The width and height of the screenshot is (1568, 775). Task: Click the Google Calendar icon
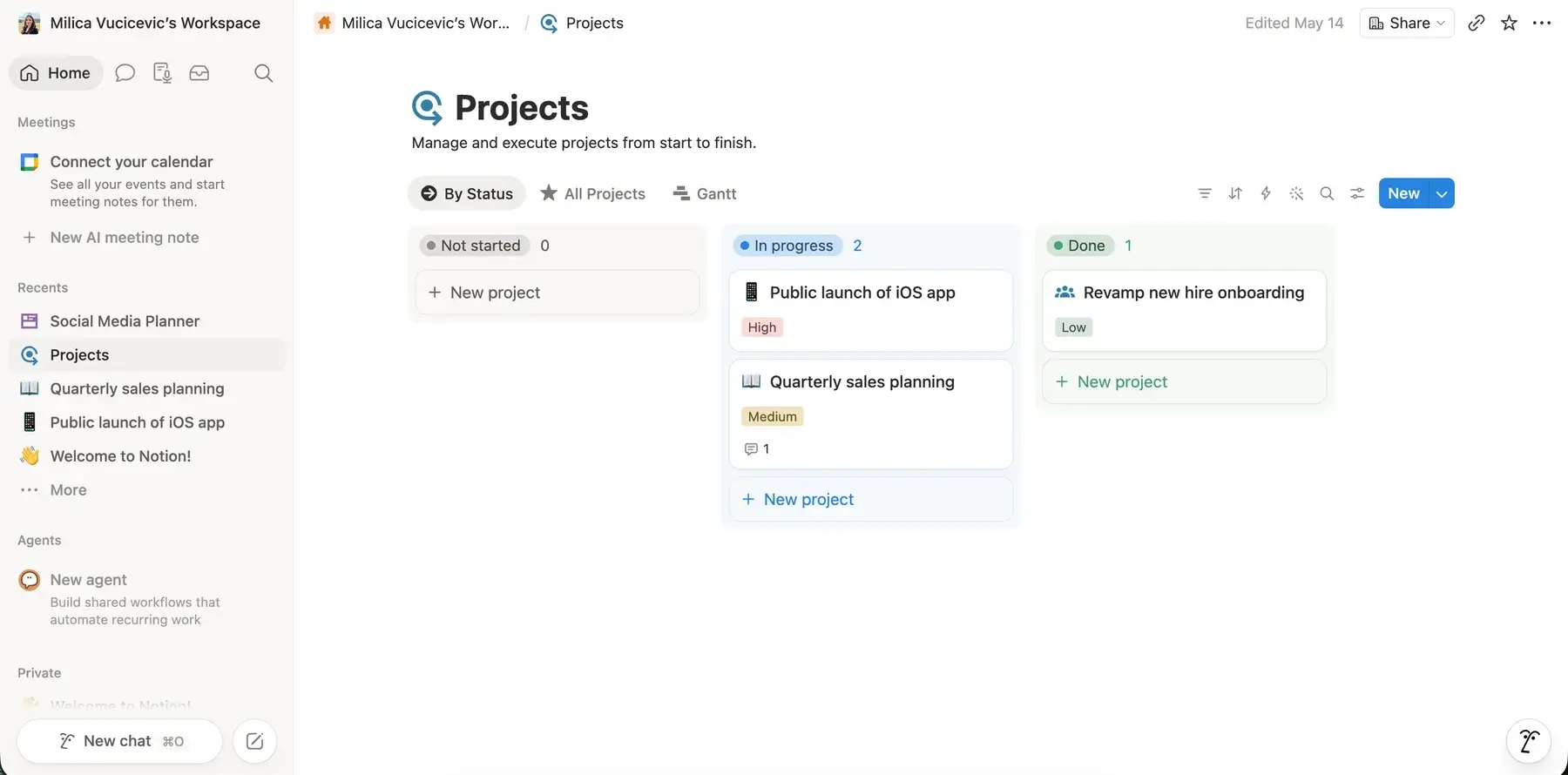point(30,162)
